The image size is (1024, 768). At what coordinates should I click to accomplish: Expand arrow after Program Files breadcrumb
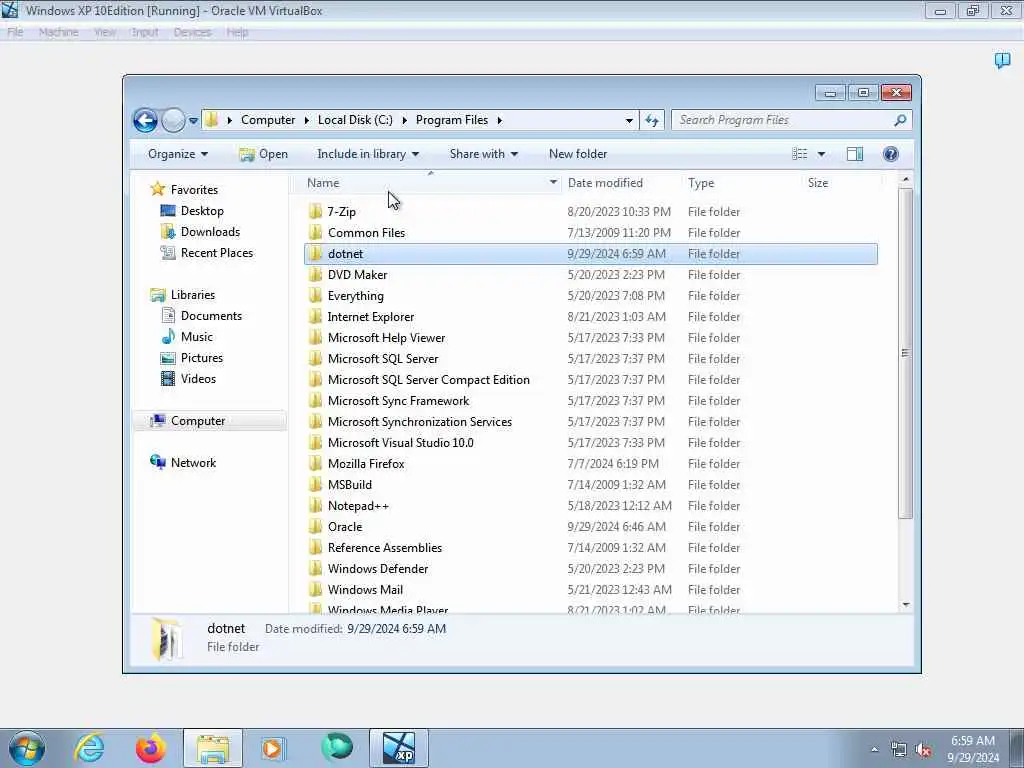pos(500,120)
